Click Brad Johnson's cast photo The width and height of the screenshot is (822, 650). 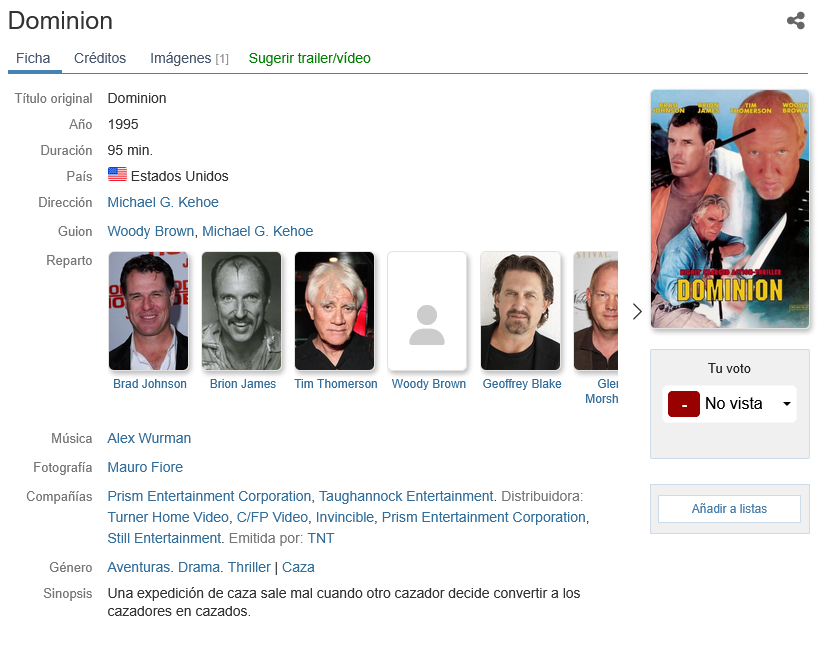(148, 311)
